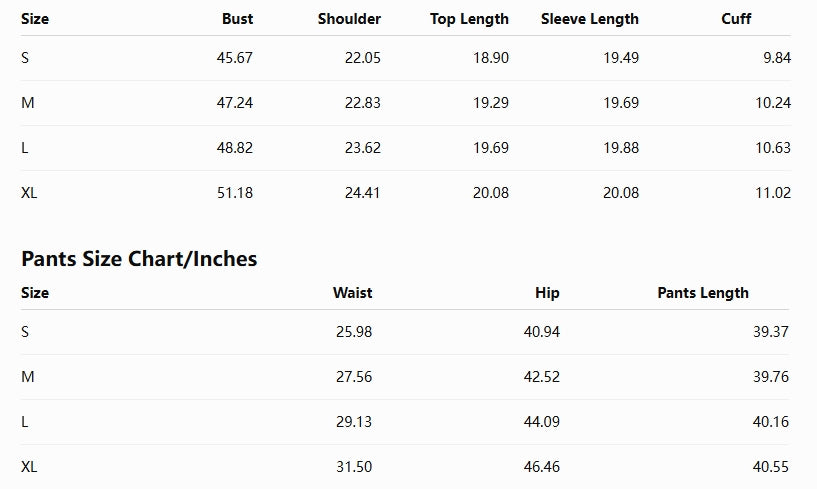Click shoulder value 22.83 for size M

pyautogui.click(x=363, y=103)
